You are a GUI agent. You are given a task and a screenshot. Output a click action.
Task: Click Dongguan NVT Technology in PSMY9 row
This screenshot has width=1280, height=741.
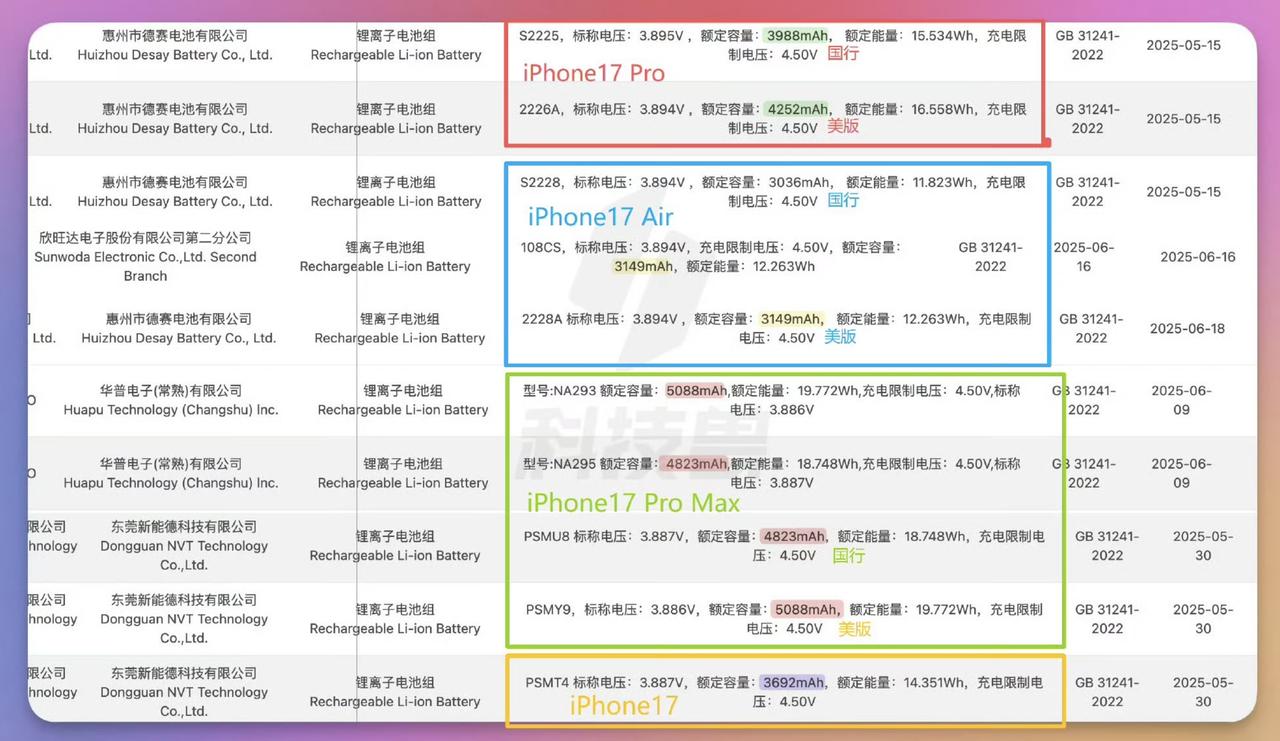[184, 619]
